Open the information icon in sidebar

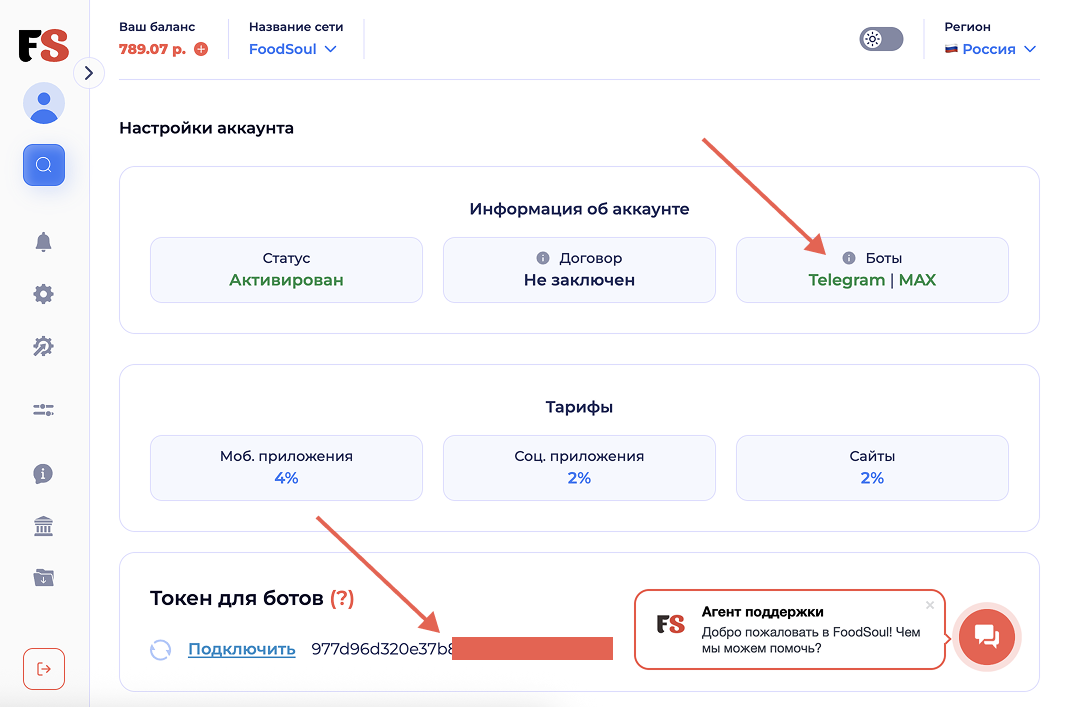[44, 474]
